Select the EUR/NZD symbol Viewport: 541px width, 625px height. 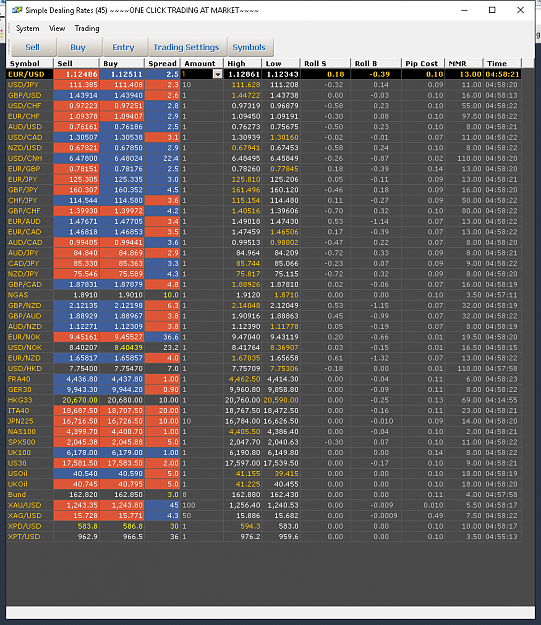[24, 358]
